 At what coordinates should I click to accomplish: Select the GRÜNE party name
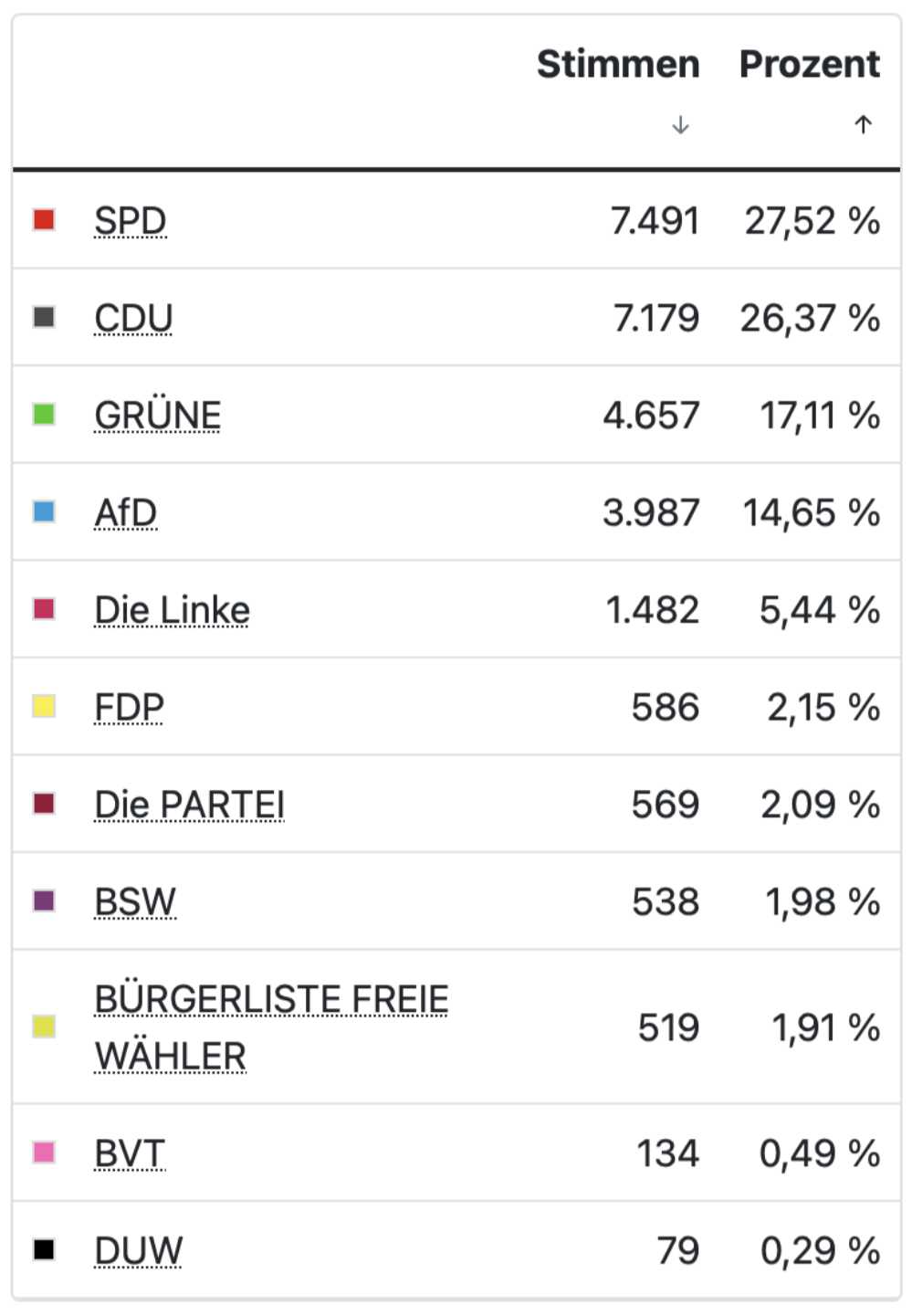(158, 416)
